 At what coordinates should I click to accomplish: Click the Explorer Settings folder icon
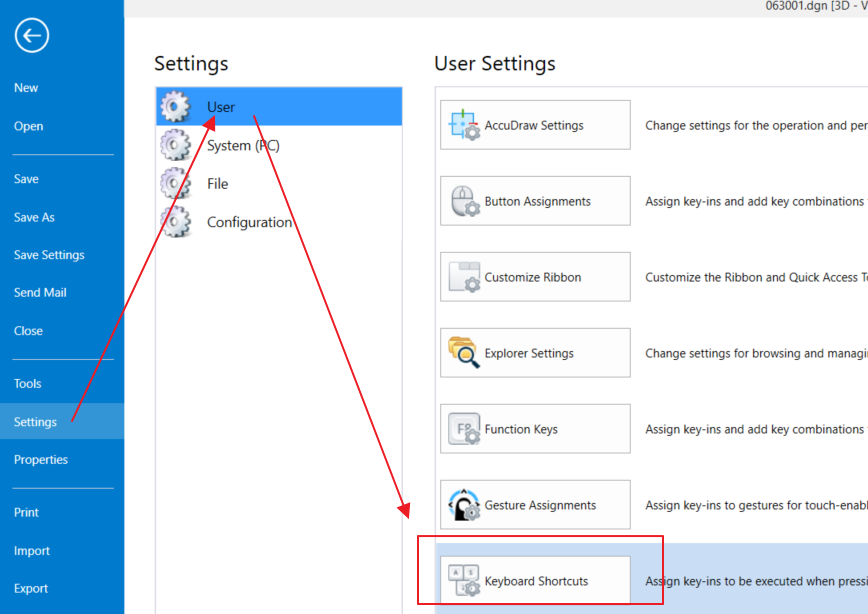click(464, 353)
